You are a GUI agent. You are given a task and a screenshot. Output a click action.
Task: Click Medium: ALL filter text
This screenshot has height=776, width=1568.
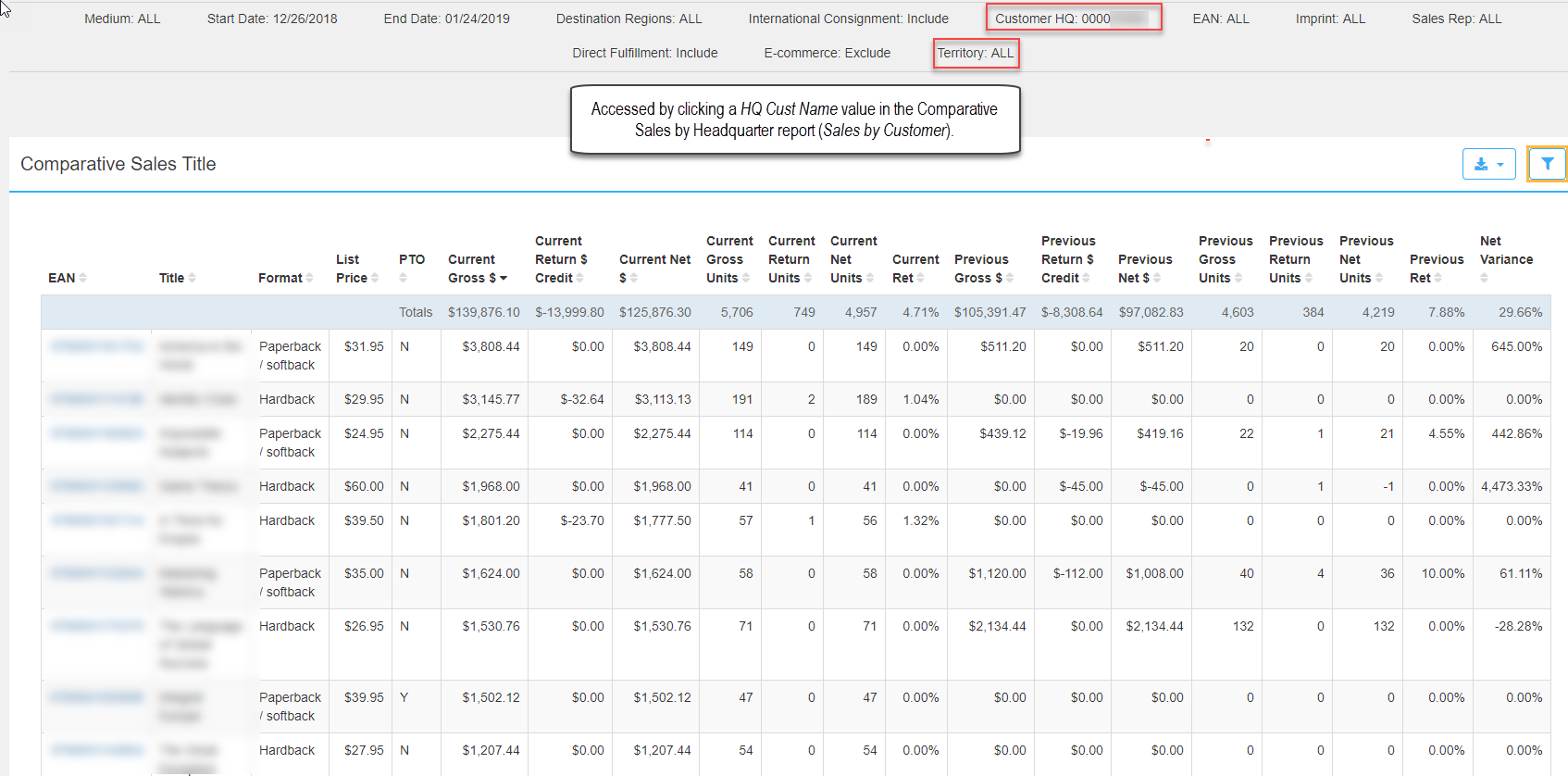click(122, 19)
